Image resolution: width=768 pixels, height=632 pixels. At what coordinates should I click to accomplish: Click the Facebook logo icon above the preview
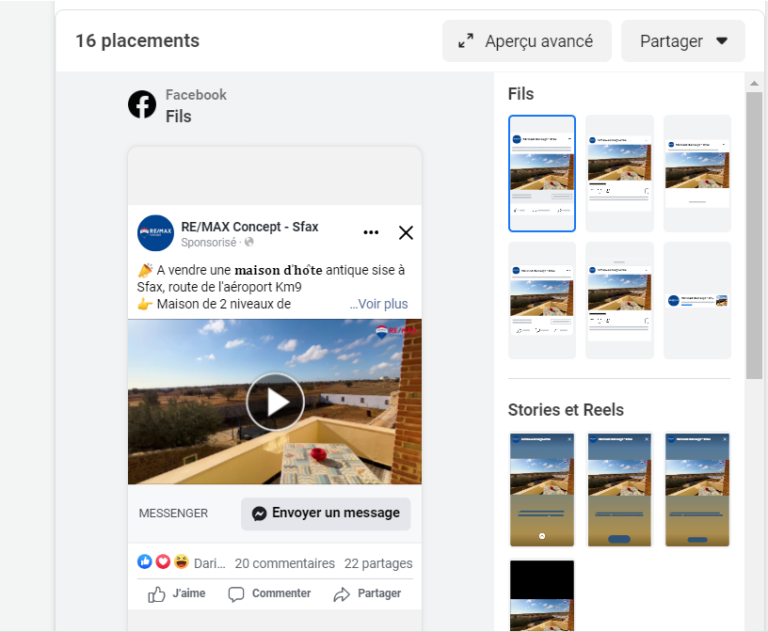tap(142, 105)
